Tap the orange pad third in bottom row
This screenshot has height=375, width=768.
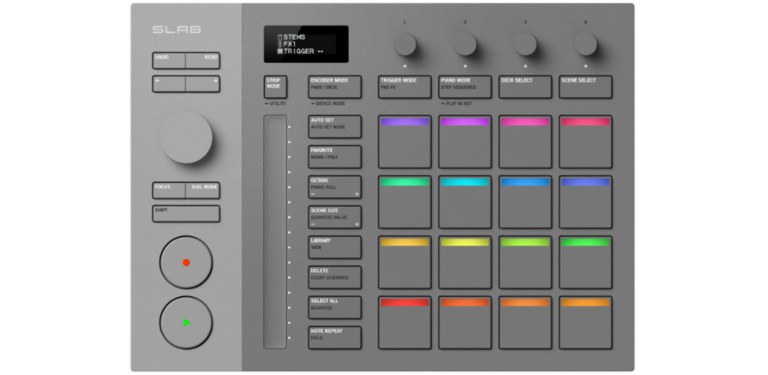tap(525, 323)
